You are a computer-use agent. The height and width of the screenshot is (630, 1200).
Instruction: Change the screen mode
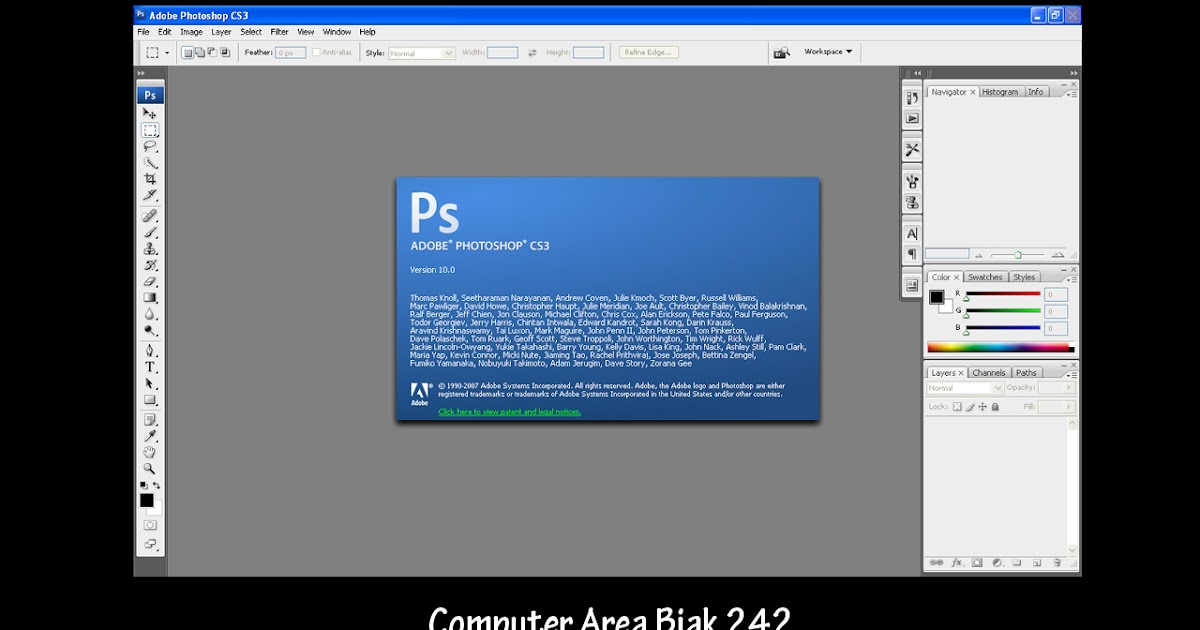(x=150, y=545)
